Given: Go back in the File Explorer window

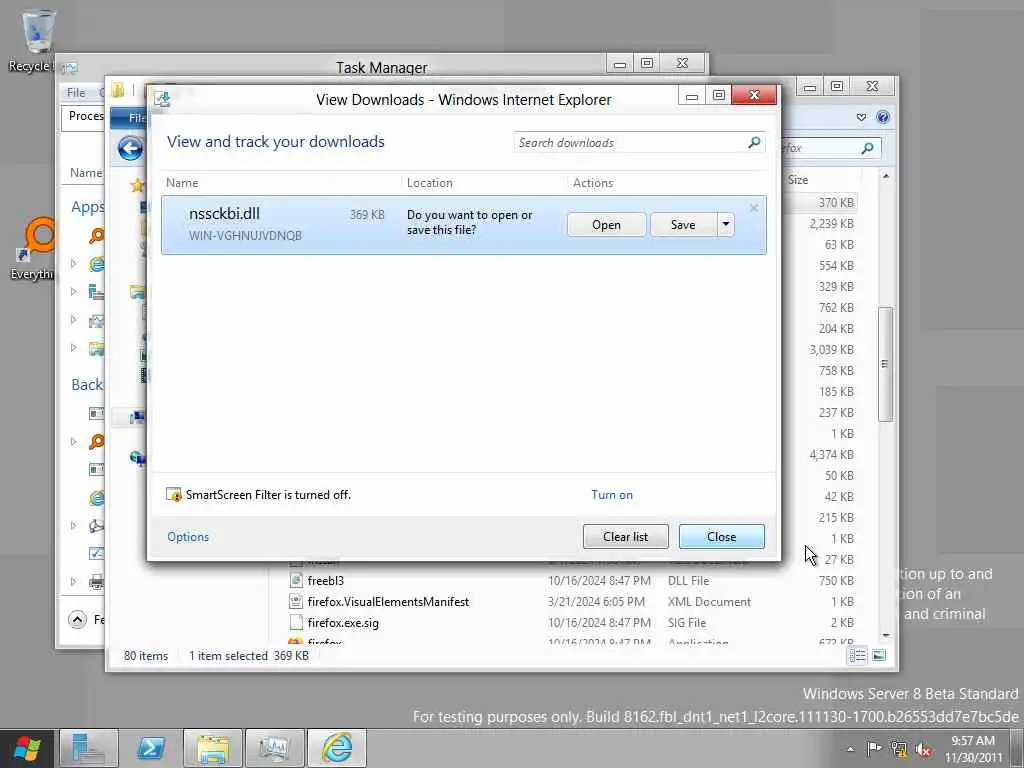Looking at the screenshot, I should click(131, 149).
